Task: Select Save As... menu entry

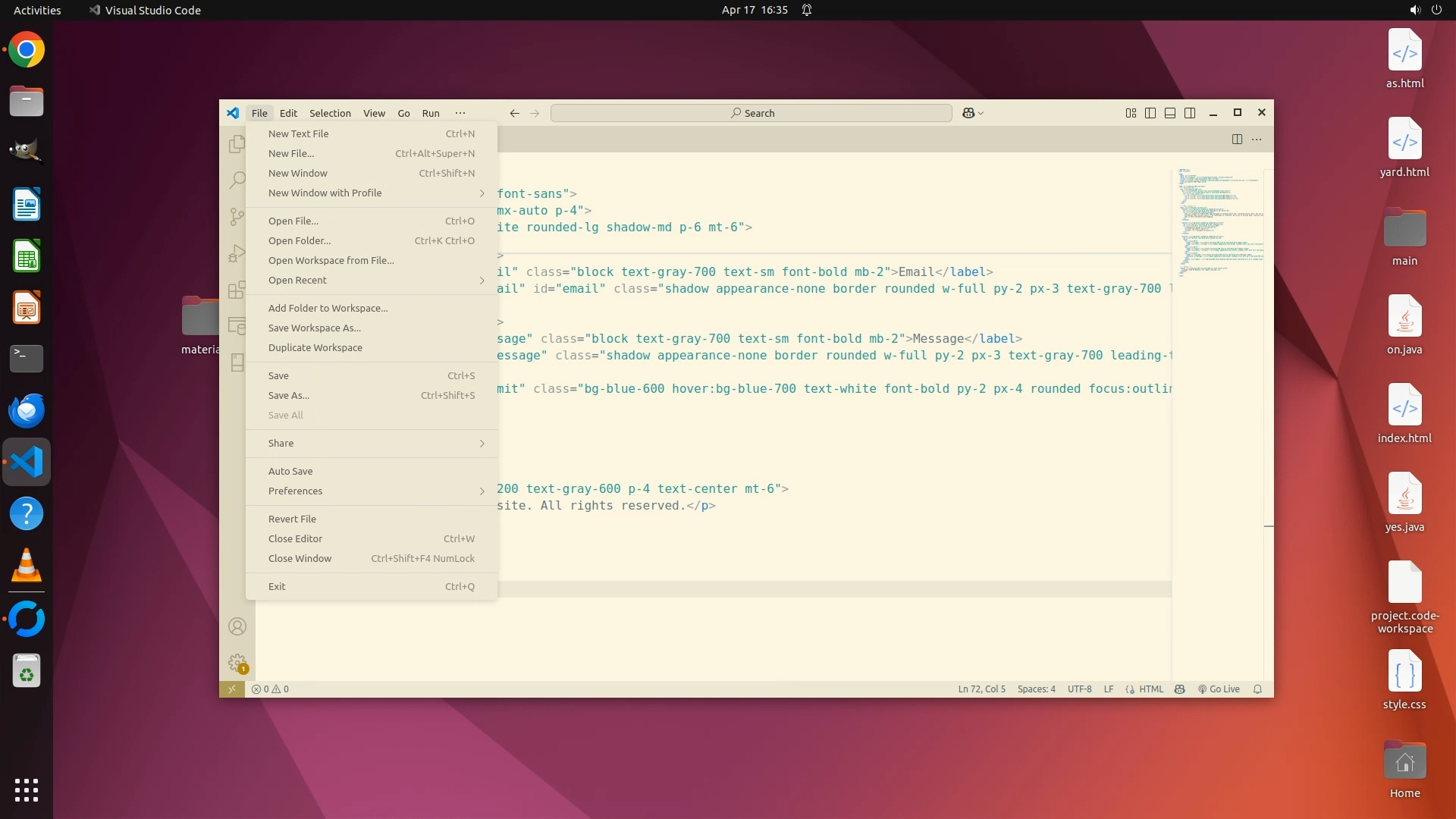Action: pos(289,395)
